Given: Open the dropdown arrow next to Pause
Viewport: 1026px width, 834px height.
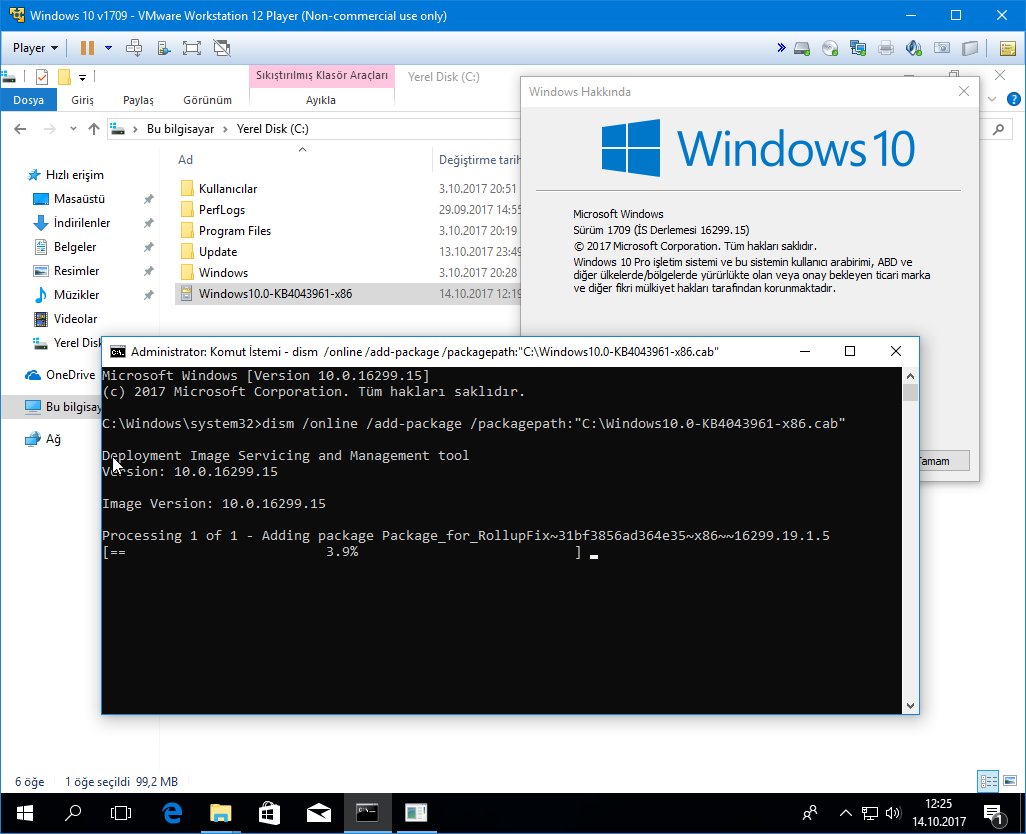Looking at the screenshot, I should tap(109, 48).
